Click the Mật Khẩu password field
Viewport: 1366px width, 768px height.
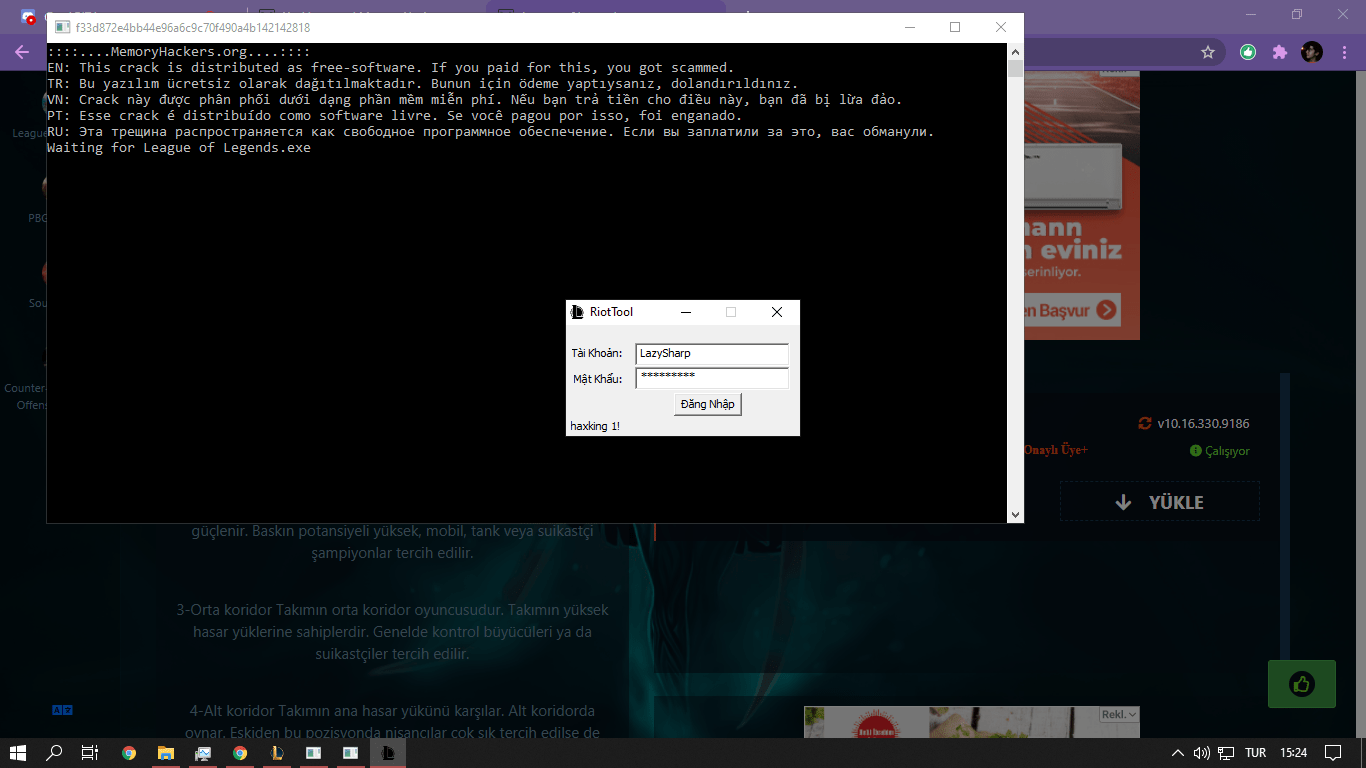[712, 378]
